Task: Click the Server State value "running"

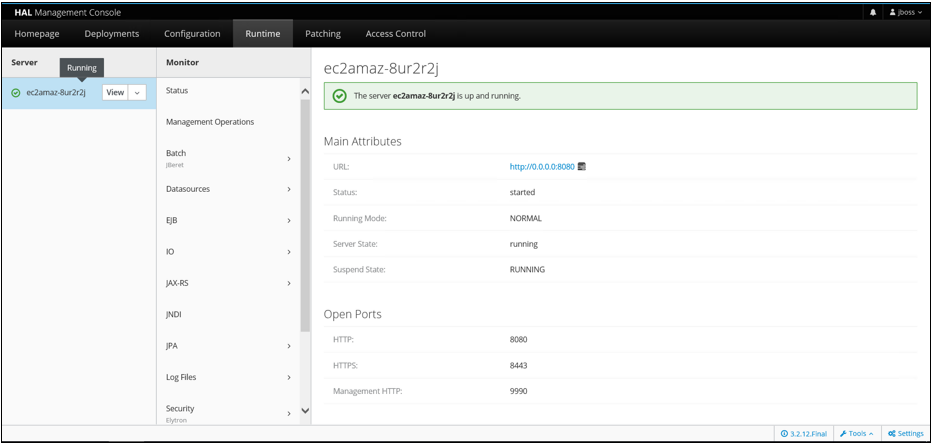Action: point(524,244)
